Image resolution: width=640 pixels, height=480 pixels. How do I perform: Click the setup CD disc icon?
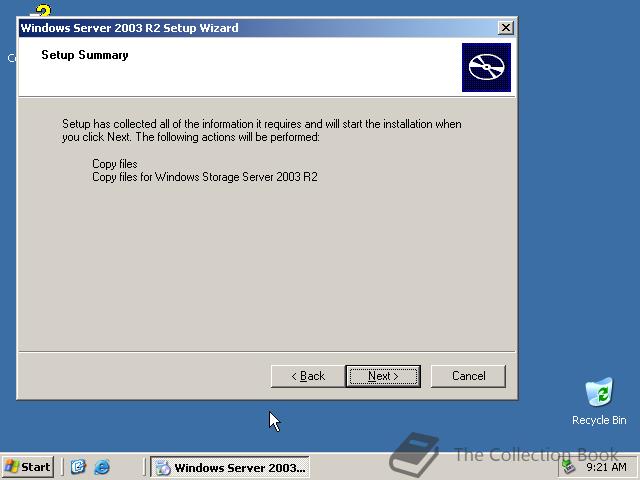click(x=486, y=67)
